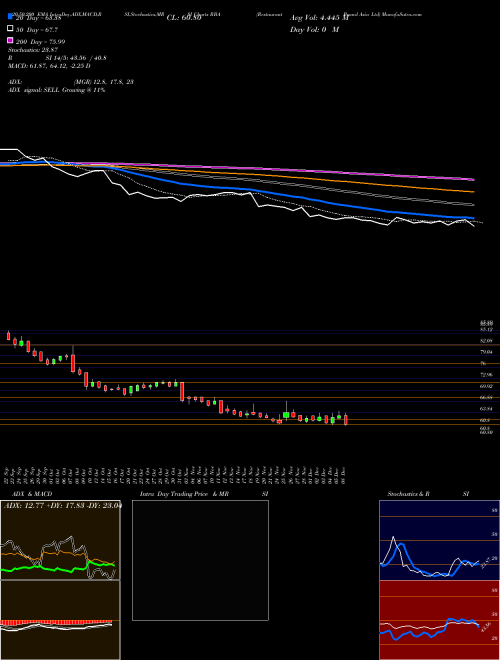This screenshot has width=500, height=660.
Task: Open the empty Intra Day chart panel
Action: tap(200, 560)
